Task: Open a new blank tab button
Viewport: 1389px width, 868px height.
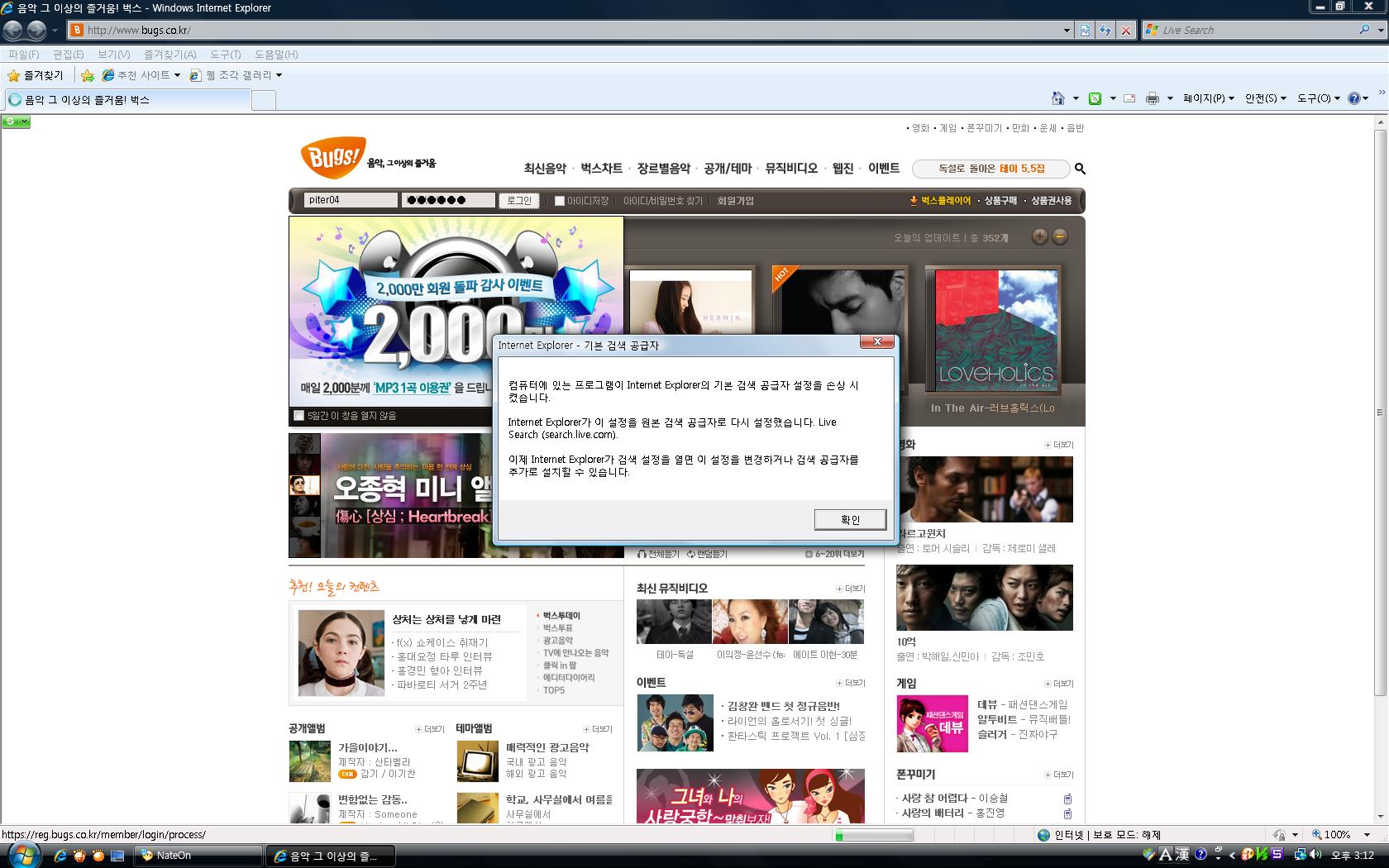Action: [263, 100]
